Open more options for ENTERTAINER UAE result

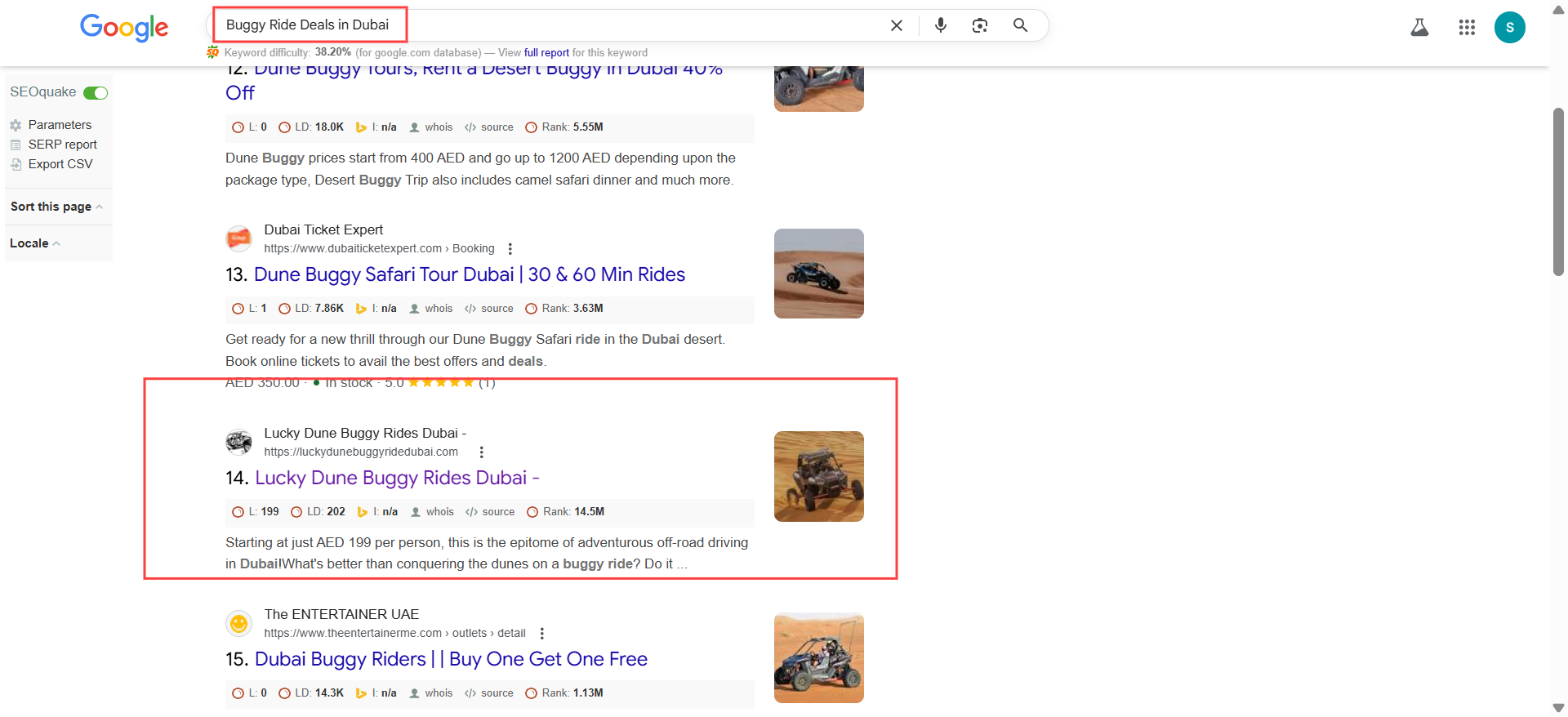(541, 634)
